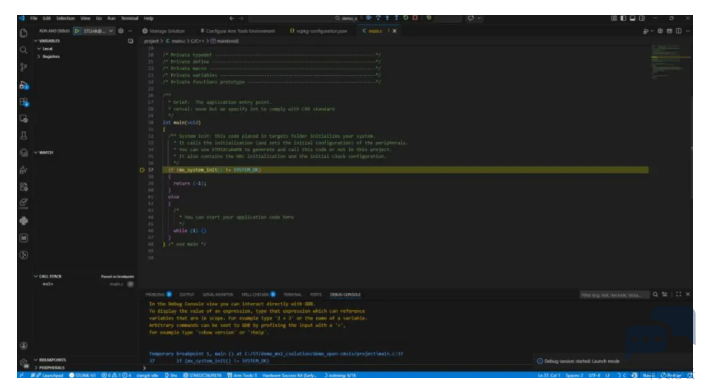Screen dimensions: 704x389
Task: Open the Terminal menu
Action: [130, 18]
